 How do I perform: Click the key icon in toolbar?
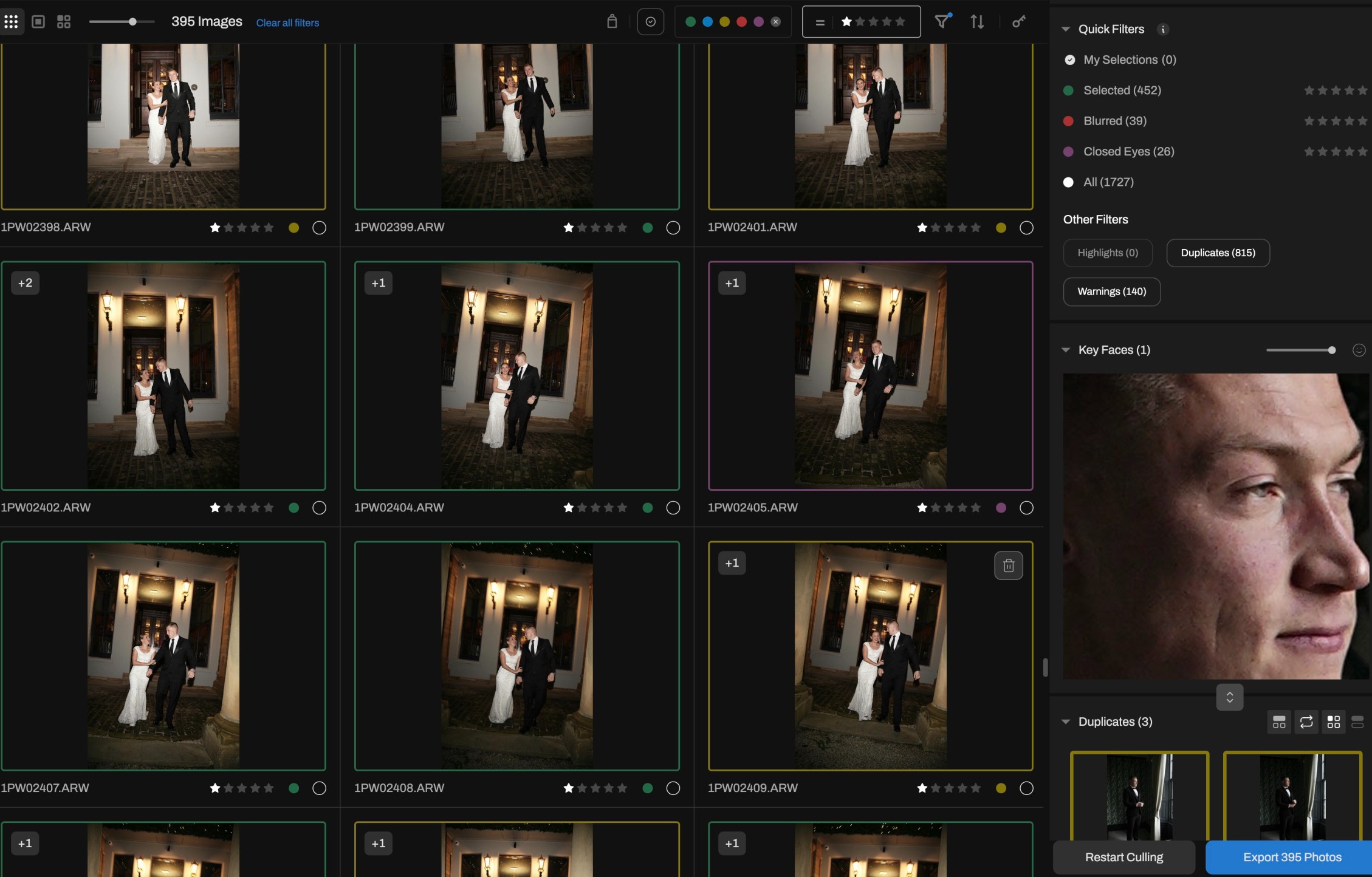pos(1019,22)
